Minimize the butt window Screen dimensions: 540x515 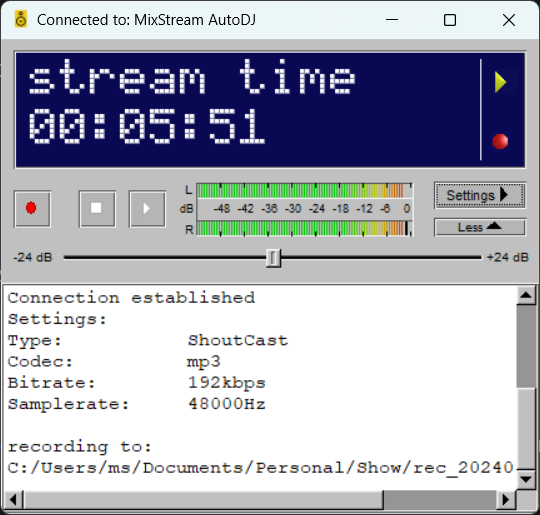pyautogui.click(x=392, y=20)
